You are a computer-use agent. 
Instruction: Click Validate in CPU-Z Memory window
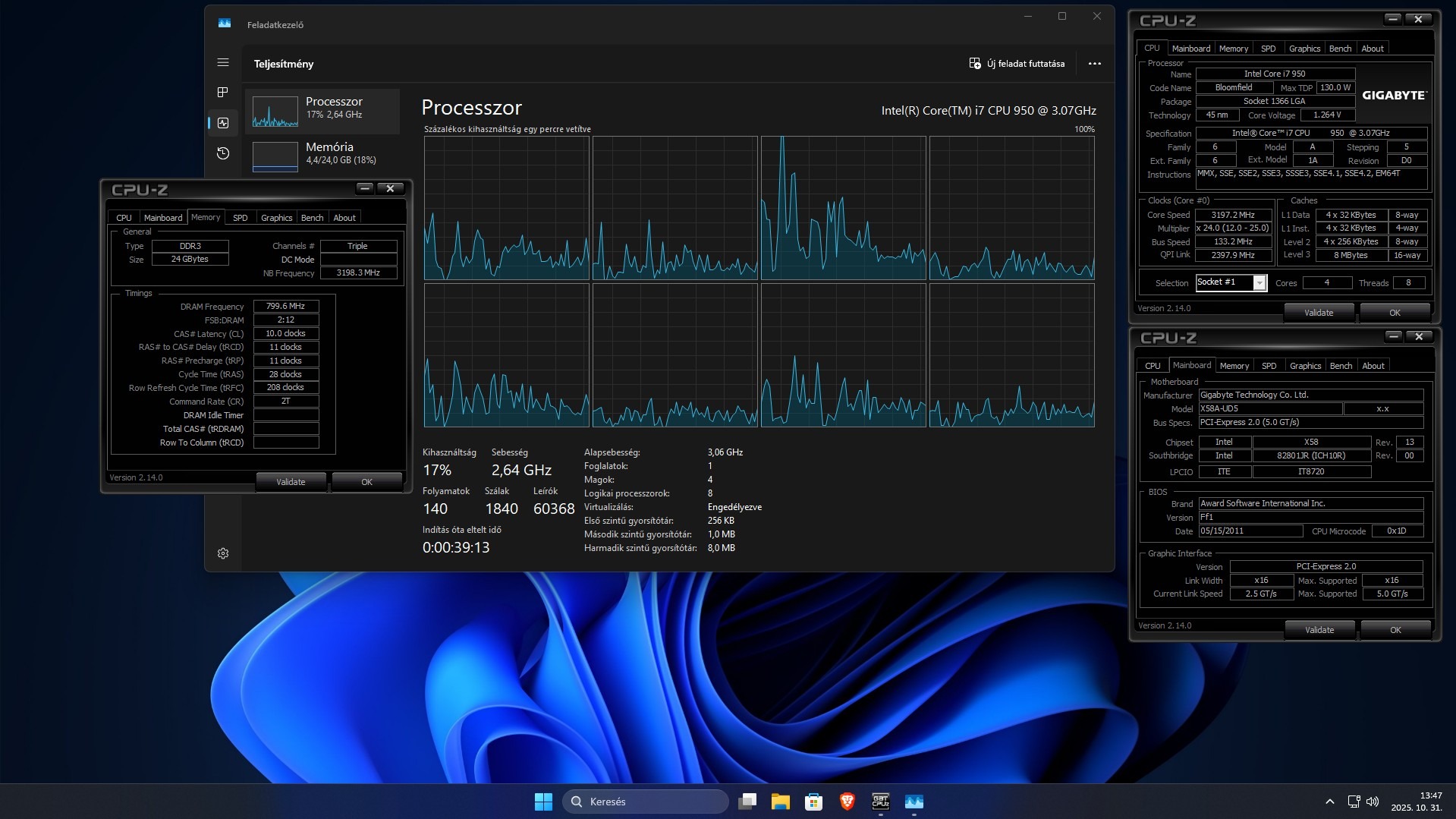click(x=291, y=482)
